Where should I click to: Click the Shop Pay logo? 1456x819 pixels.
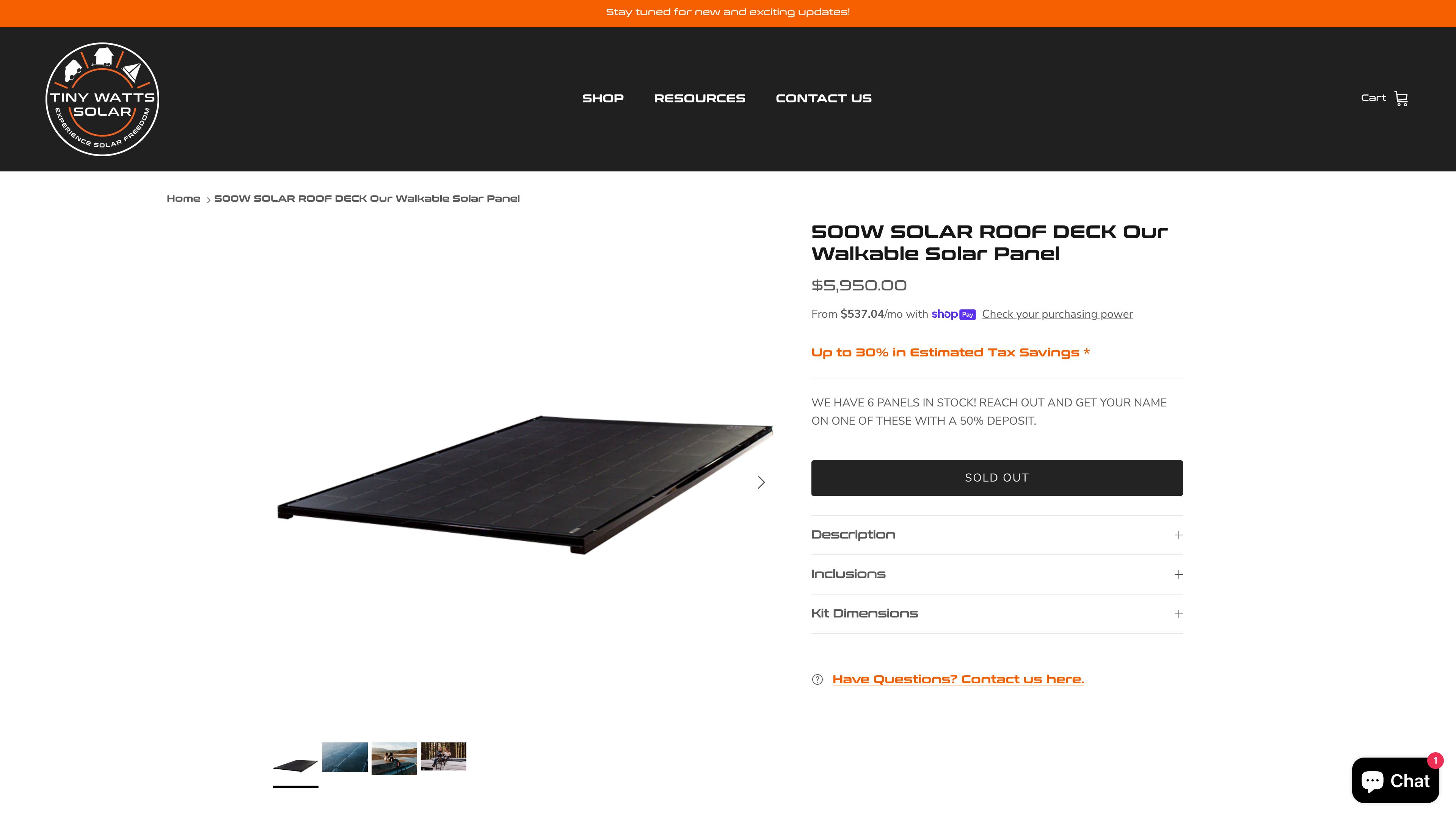[x=954, y=314]
